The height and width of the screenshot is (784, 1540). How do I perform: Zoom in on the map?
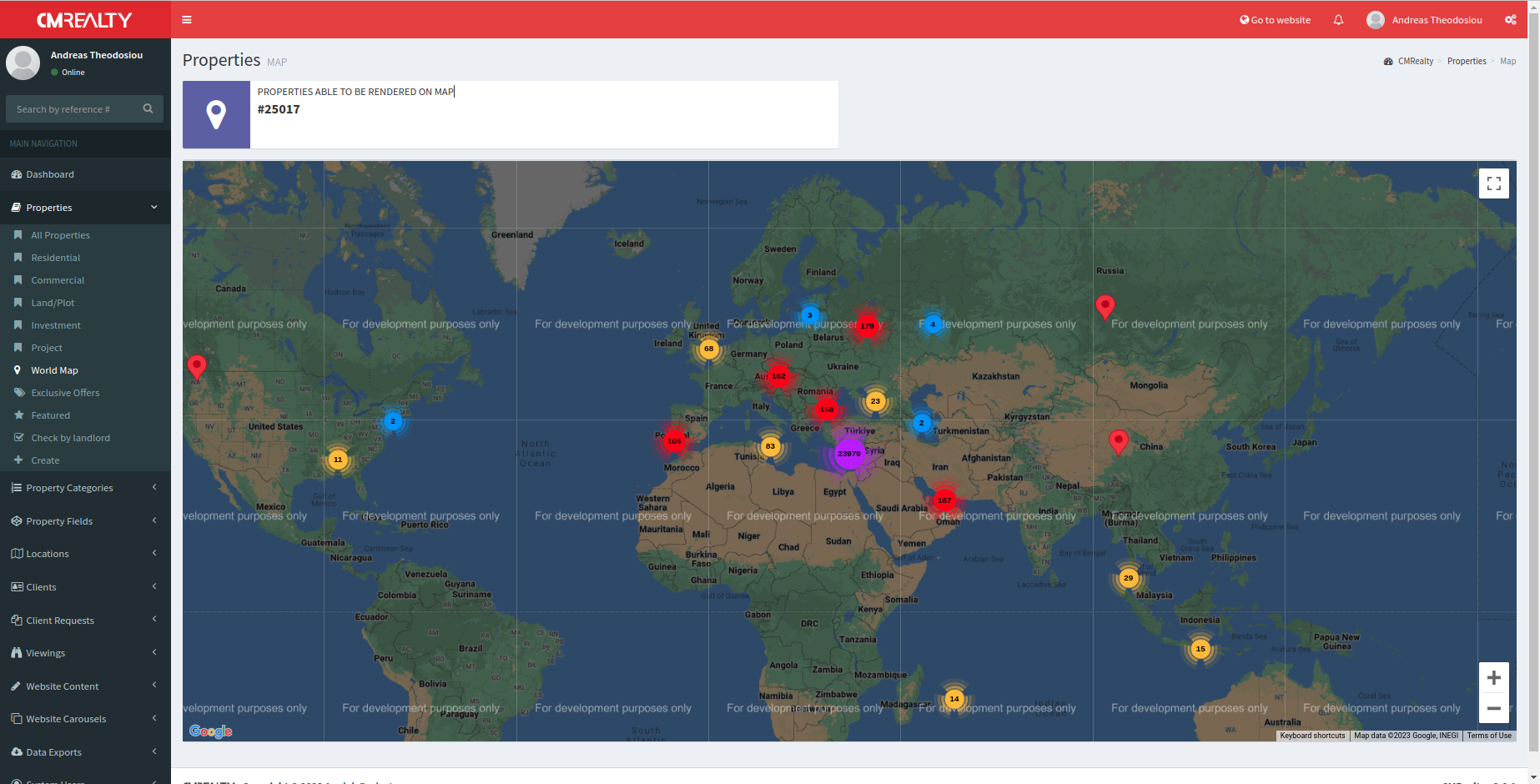tap(1493, 677)
